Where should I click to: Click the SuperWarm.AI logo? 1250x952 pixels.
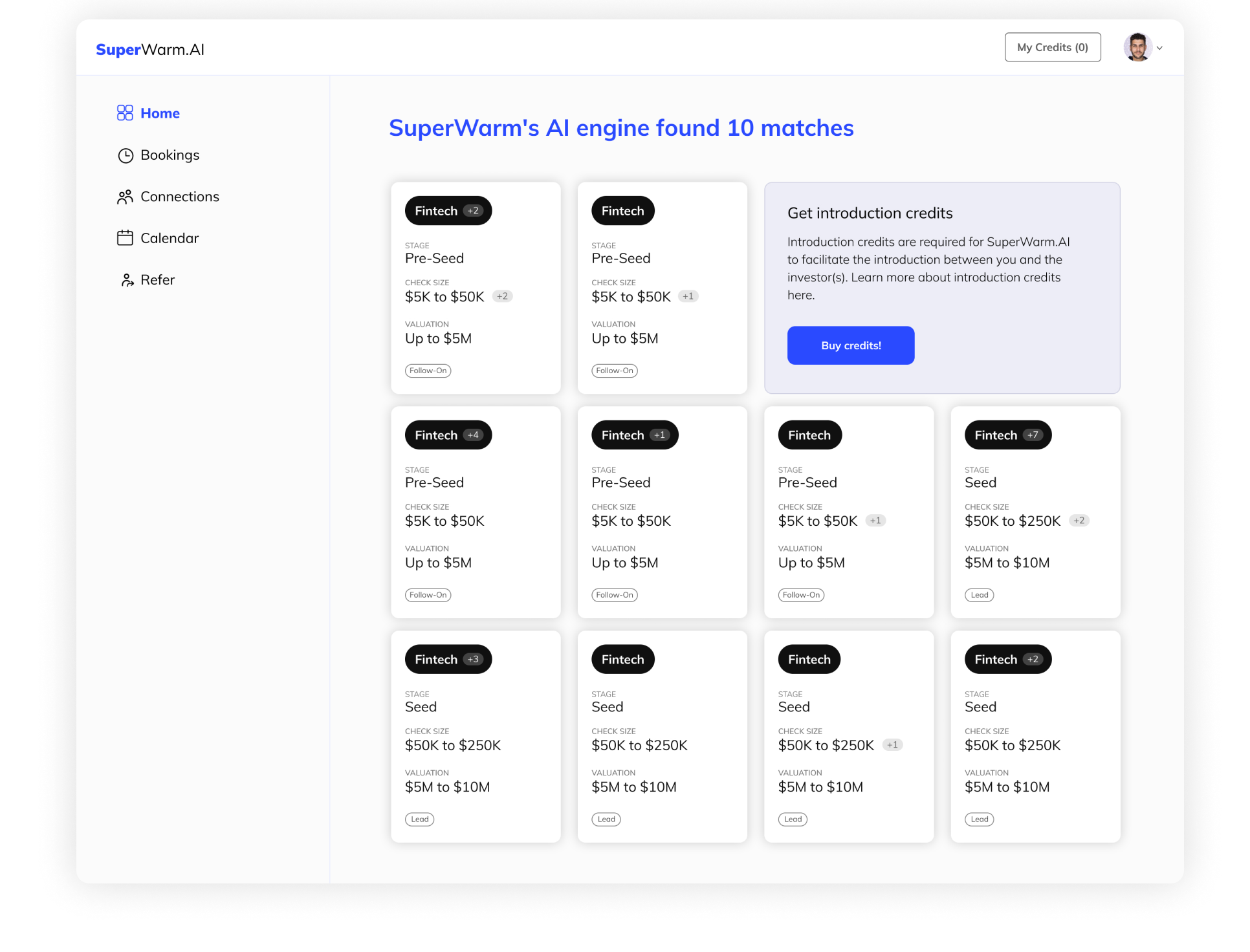click(150, 50)
